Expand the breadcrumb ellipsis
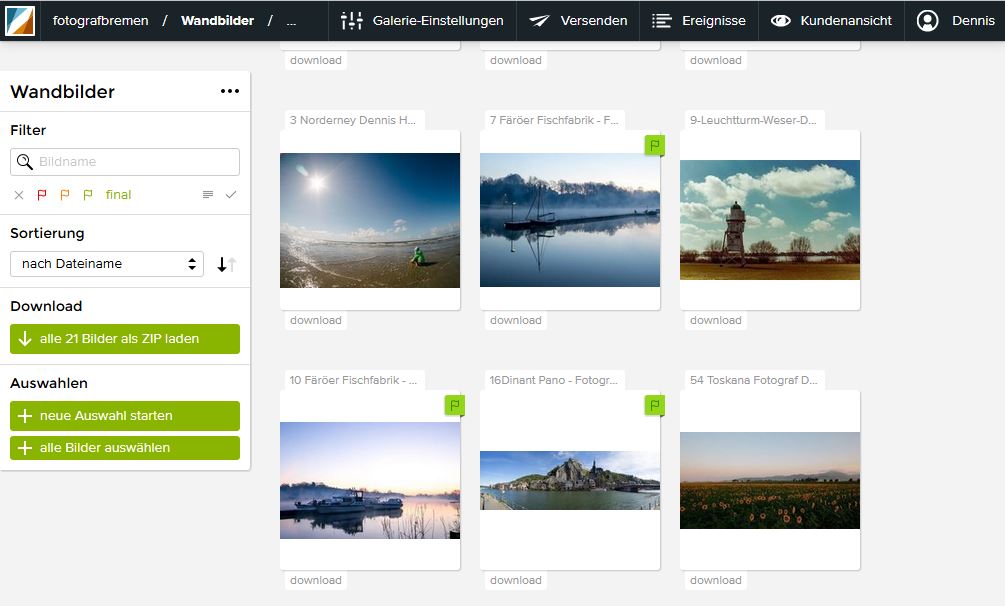The height and width of the screenshot is (606, 1005). pos(291,21)
